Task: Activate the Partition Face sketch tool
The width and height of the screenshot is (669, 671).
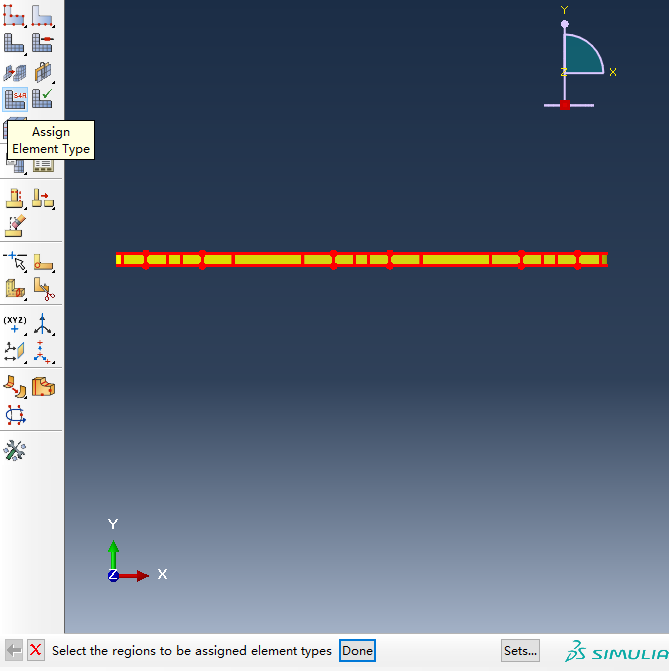Action: (x=43, y=262)
